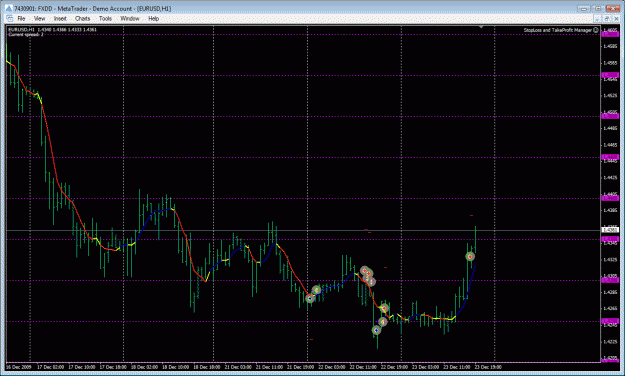Select the blue trade marker near 21 Dec 19:00

(310, 298)
